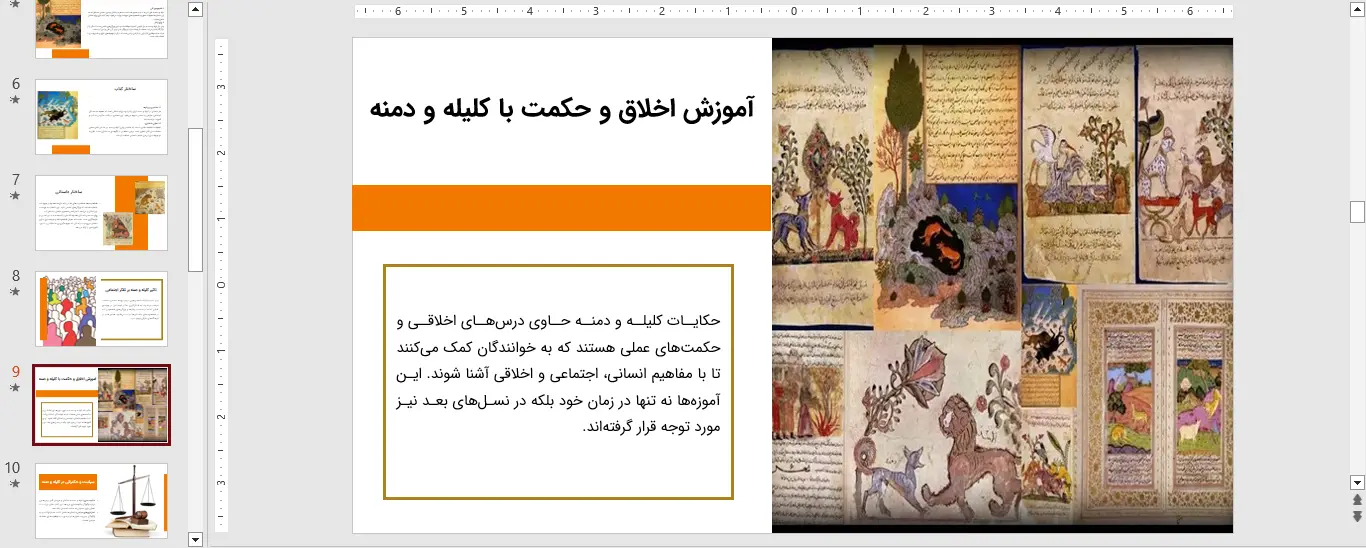Click slide number 9 label in panel
Image resolution: width=1366 pixels, height=548 pixels.
[x=15, y=371]
